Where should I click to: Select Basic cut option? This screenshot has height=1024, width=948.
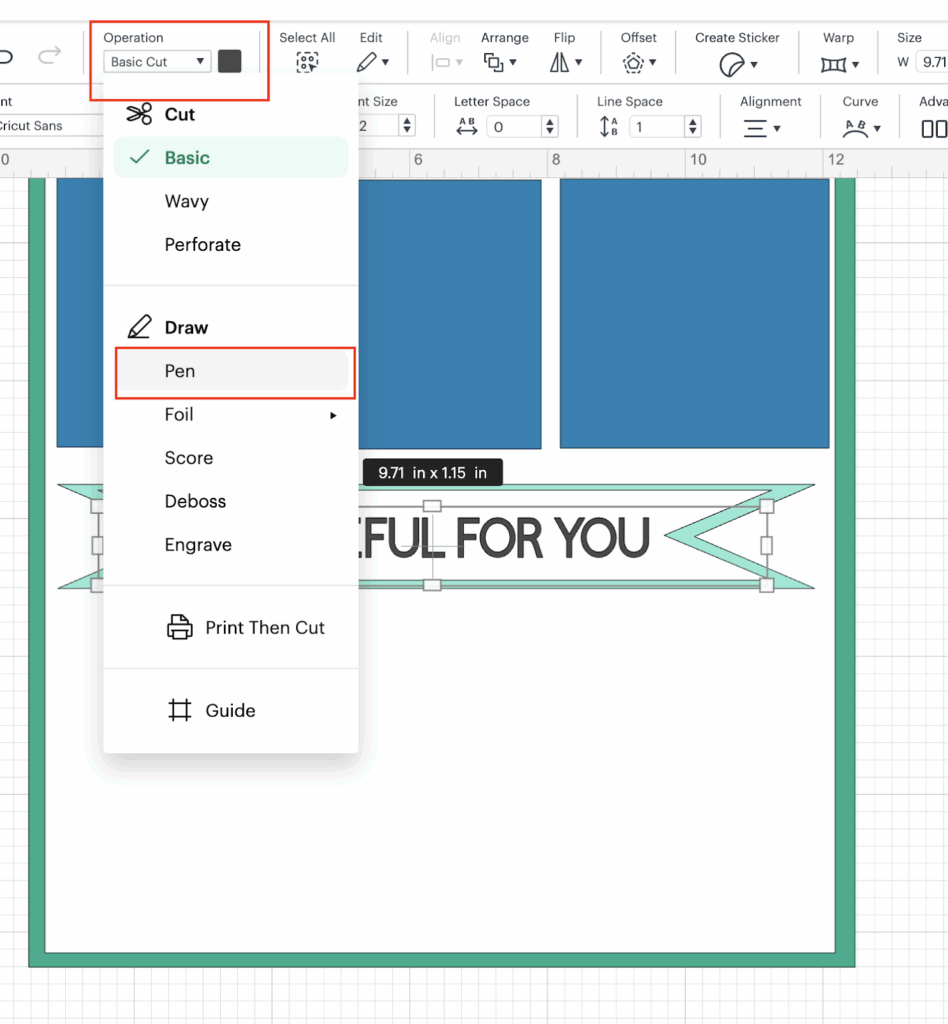point(231,157)
